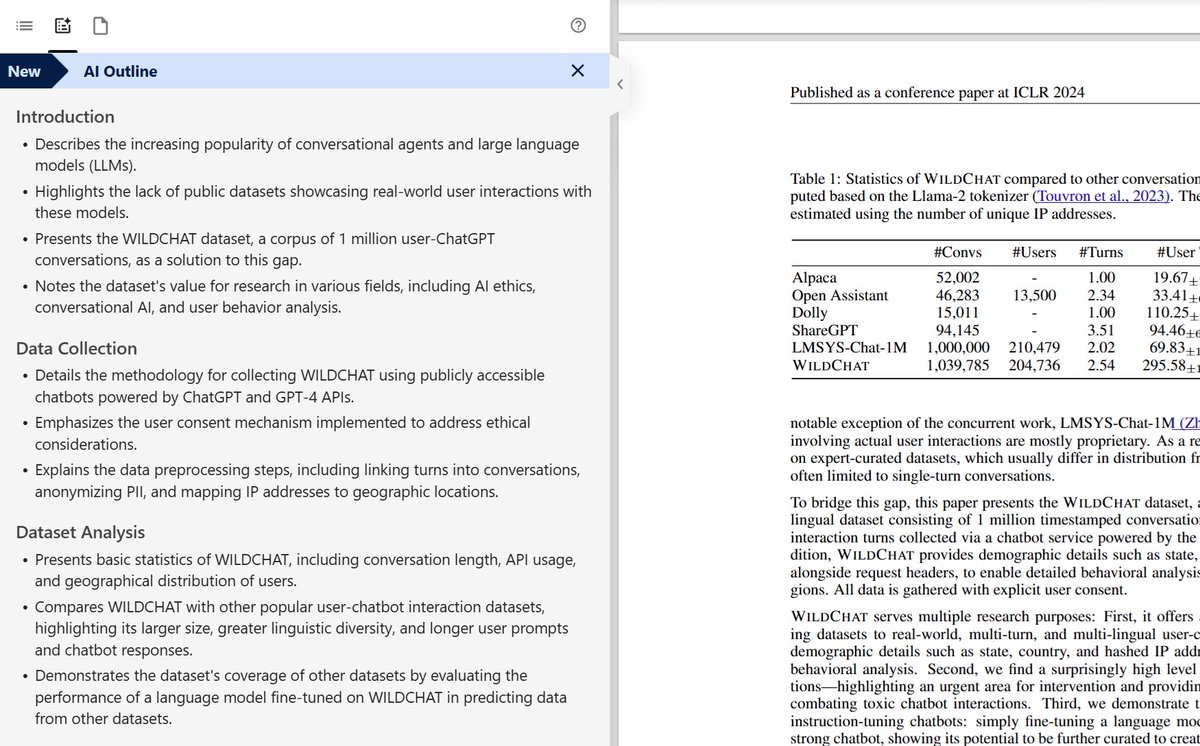
Task: Click bullet 'Explains the data preprocessing steps'
Action: [307, 481]
